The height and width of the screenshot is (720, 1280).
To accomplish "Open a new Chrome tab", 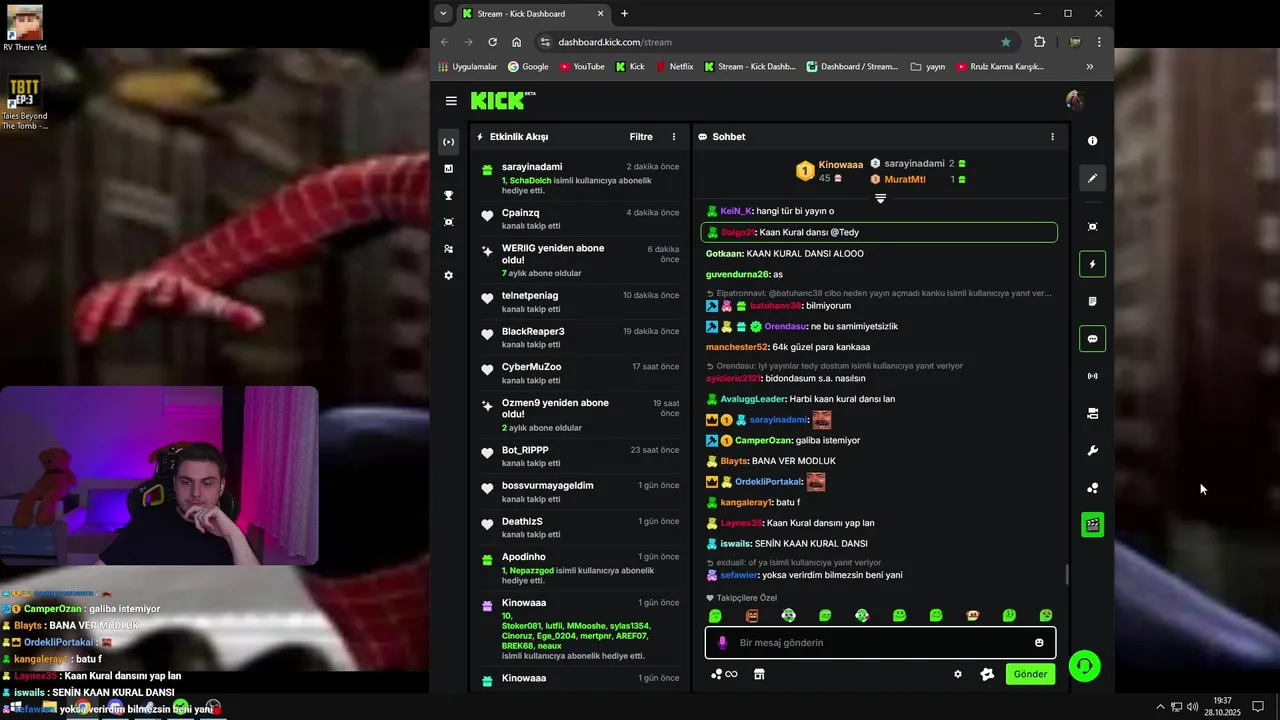I will pyautogui.click(x=624, y=14).
